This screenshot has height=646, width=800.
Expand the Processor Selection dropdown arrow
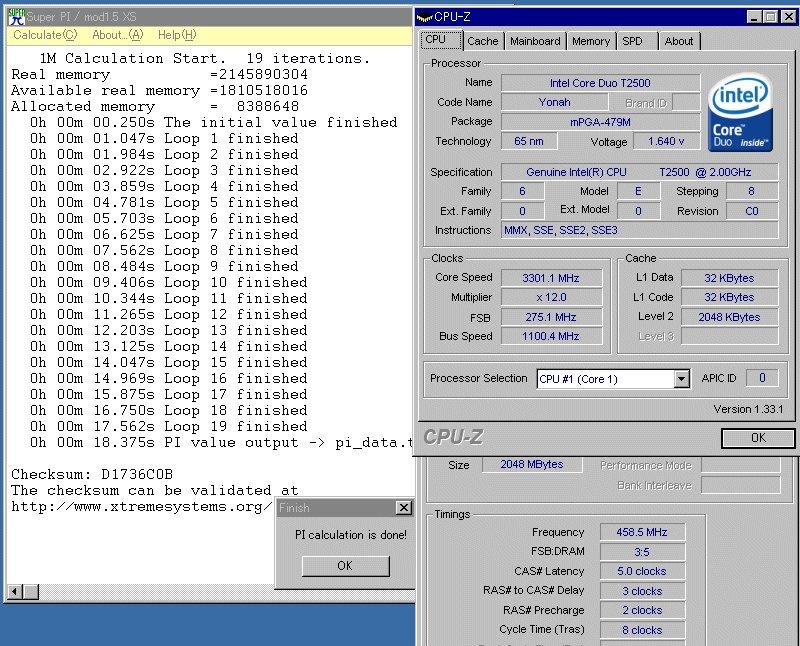[x=682, y=379]
